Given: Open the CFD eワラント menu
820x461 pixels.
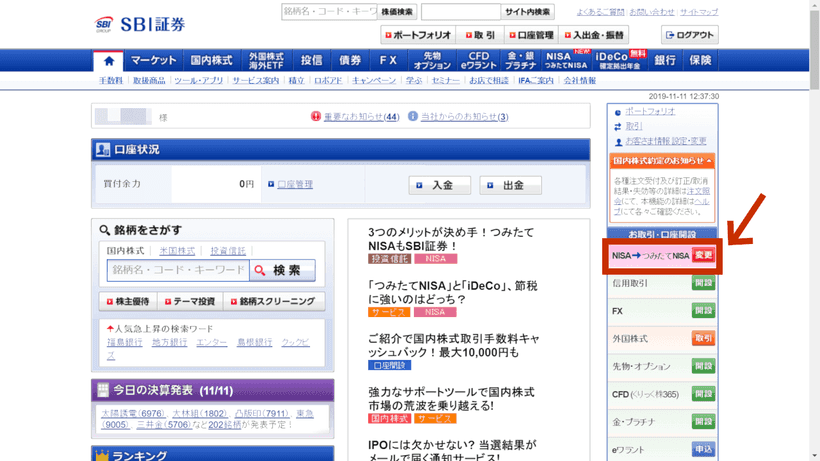Looking at the screenshot, I should click(x=479, y=61).
